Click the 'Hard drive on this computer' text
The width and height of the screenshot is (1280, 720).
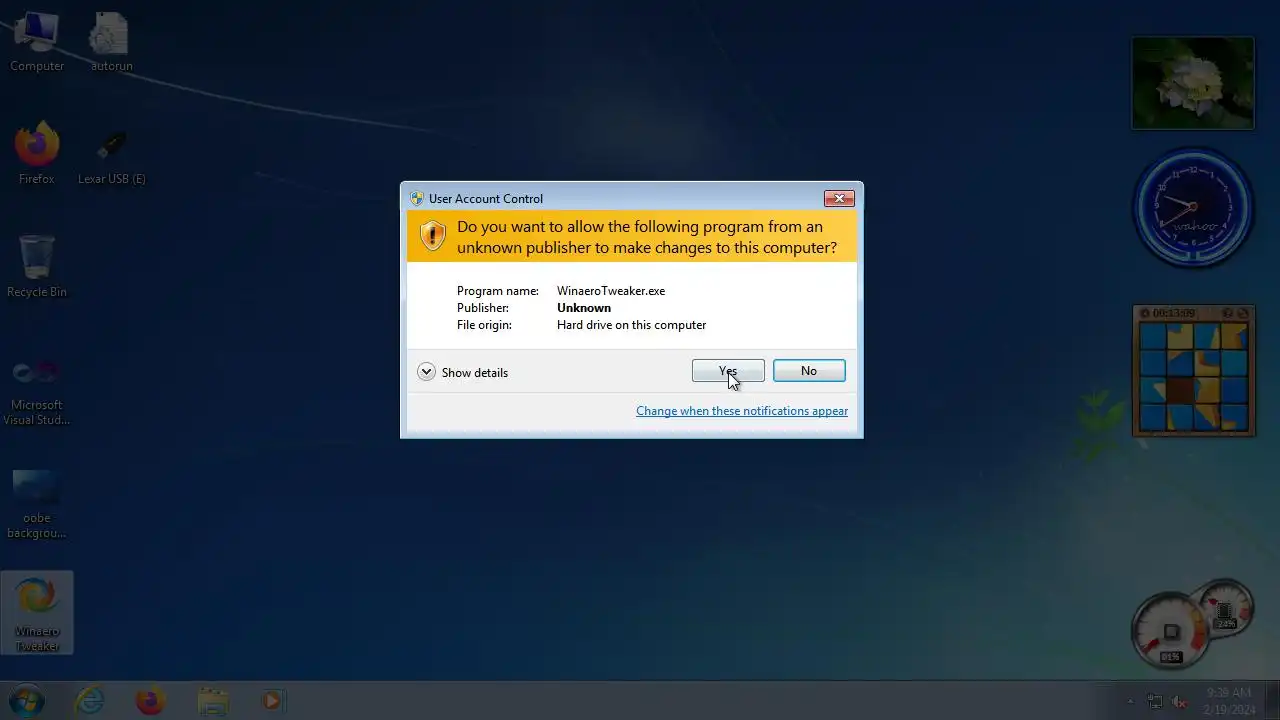[x=631, y=325]
